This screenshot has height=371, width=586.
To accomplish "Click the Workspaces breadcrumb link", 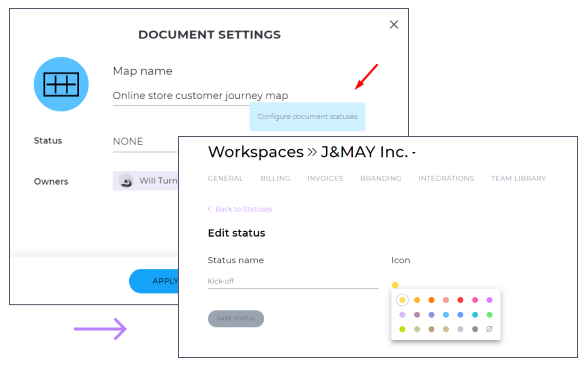I will [x=256, y=152].
